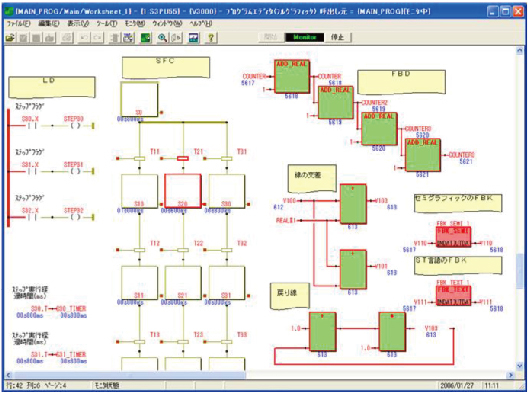Click the grayed print icon in toolbar
The height and width of the screenshot is (394, 528).
(x=67, y=37)
